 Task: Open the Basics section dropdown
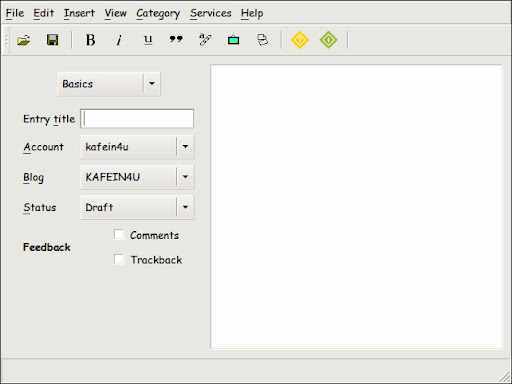click(x=108, y=84)
